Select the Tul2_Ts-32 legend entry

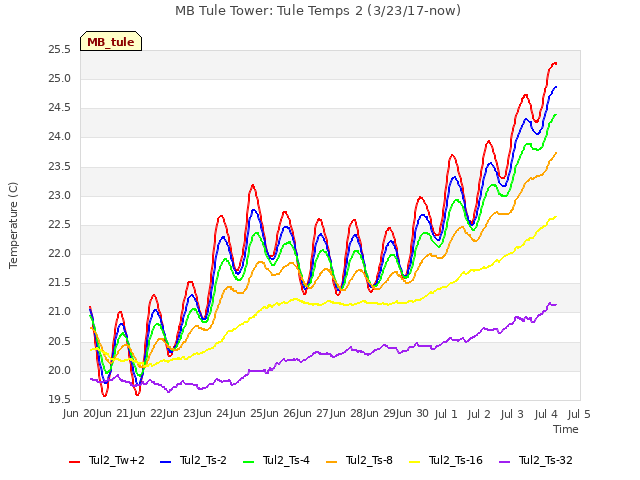536,461
